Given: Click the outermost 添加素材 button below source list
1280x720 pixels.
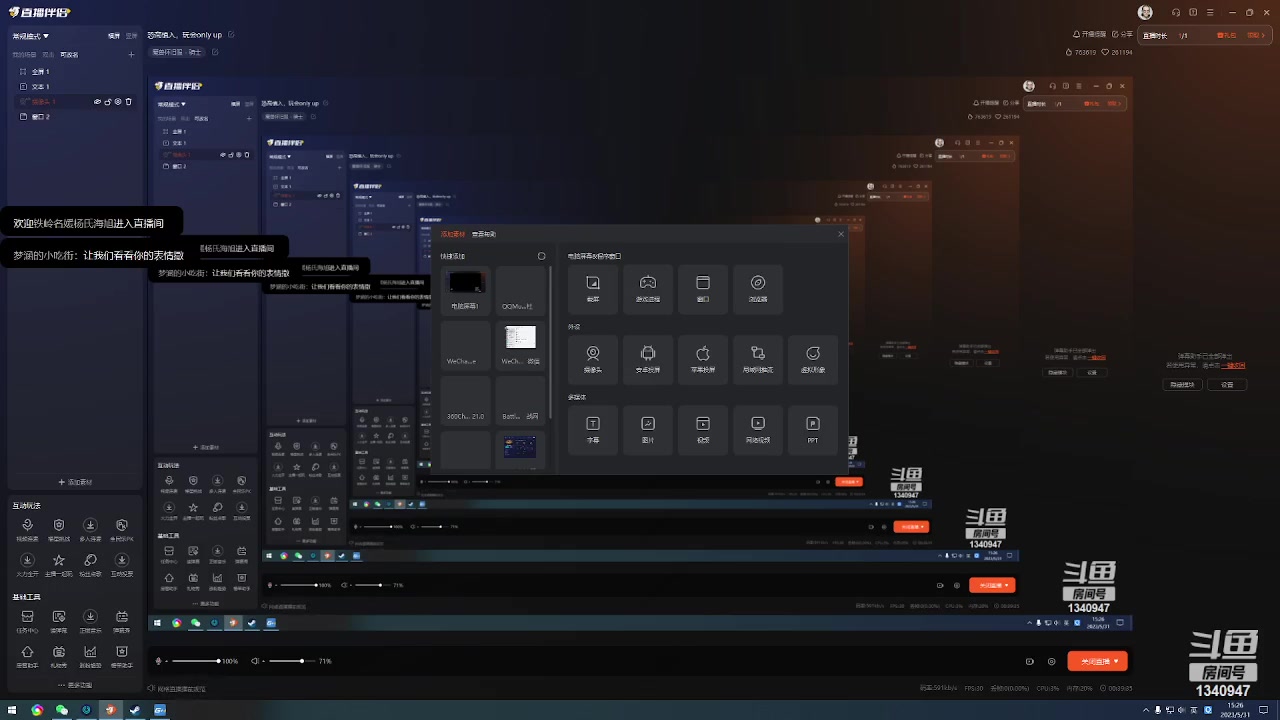Looking at the screenshot, I should pos(75,482).
